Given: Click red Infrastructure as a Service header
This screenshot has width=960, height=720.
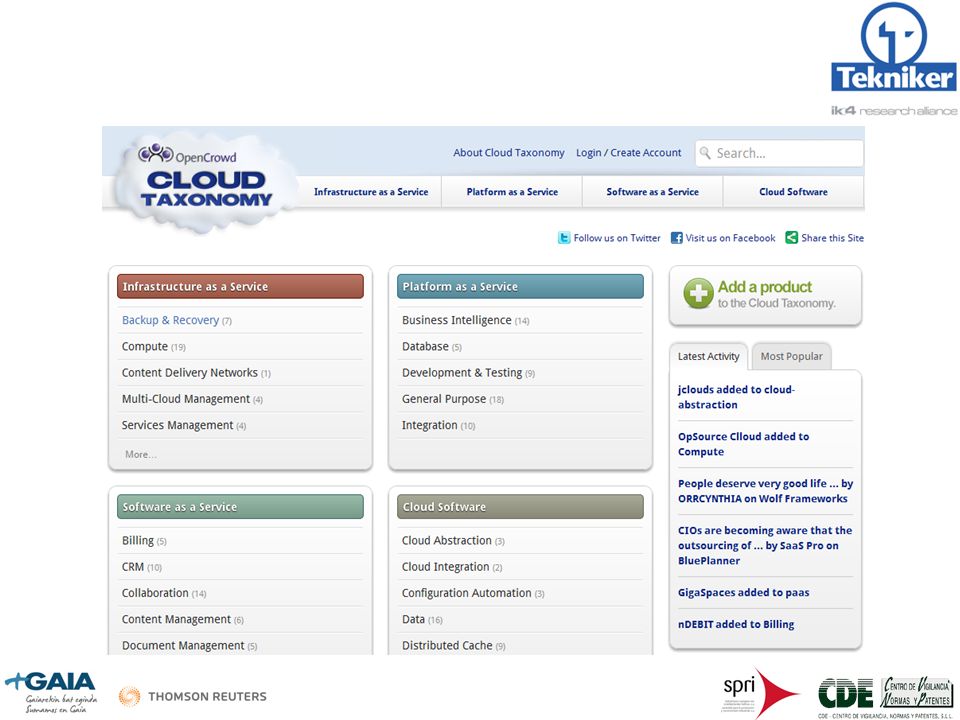Looking at the screenshot, I should click(240, 287).
